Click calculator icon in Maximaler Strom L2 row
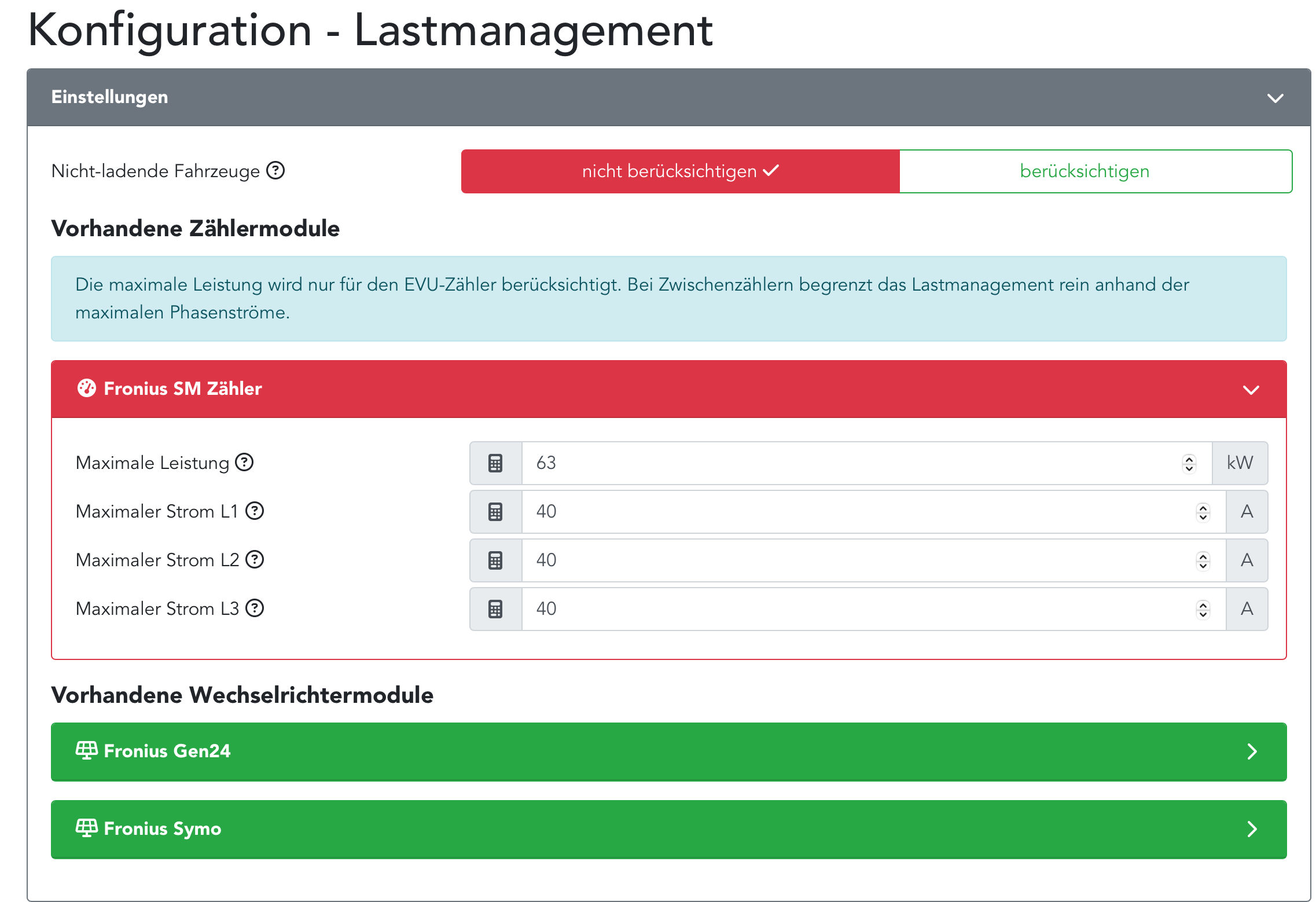This screenshot has width=1316, height=902. pyautogui.click(x=495, y=560)
